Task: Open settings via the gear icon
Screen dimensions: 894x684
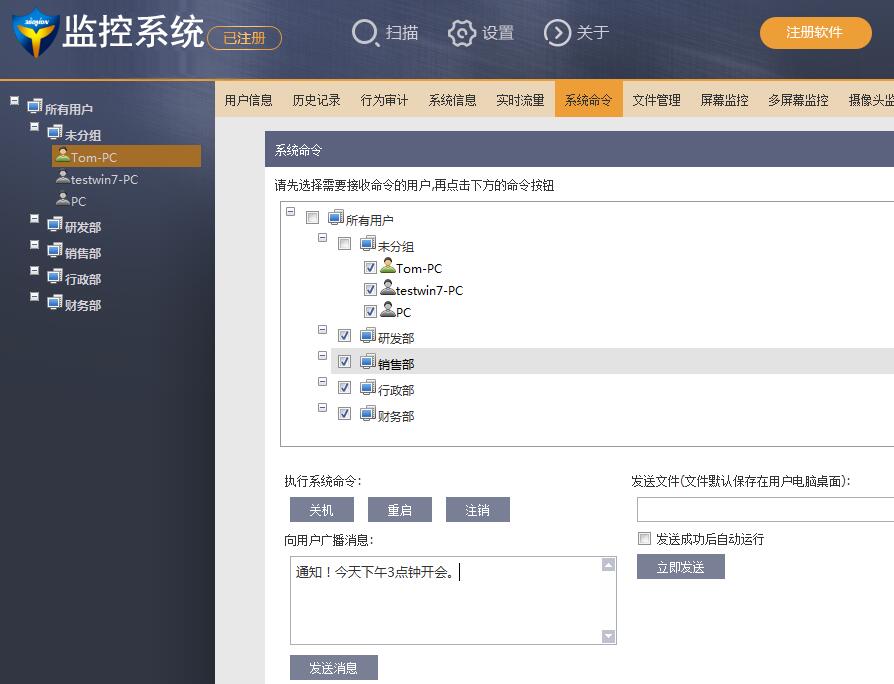Action: tap(461, 33)
